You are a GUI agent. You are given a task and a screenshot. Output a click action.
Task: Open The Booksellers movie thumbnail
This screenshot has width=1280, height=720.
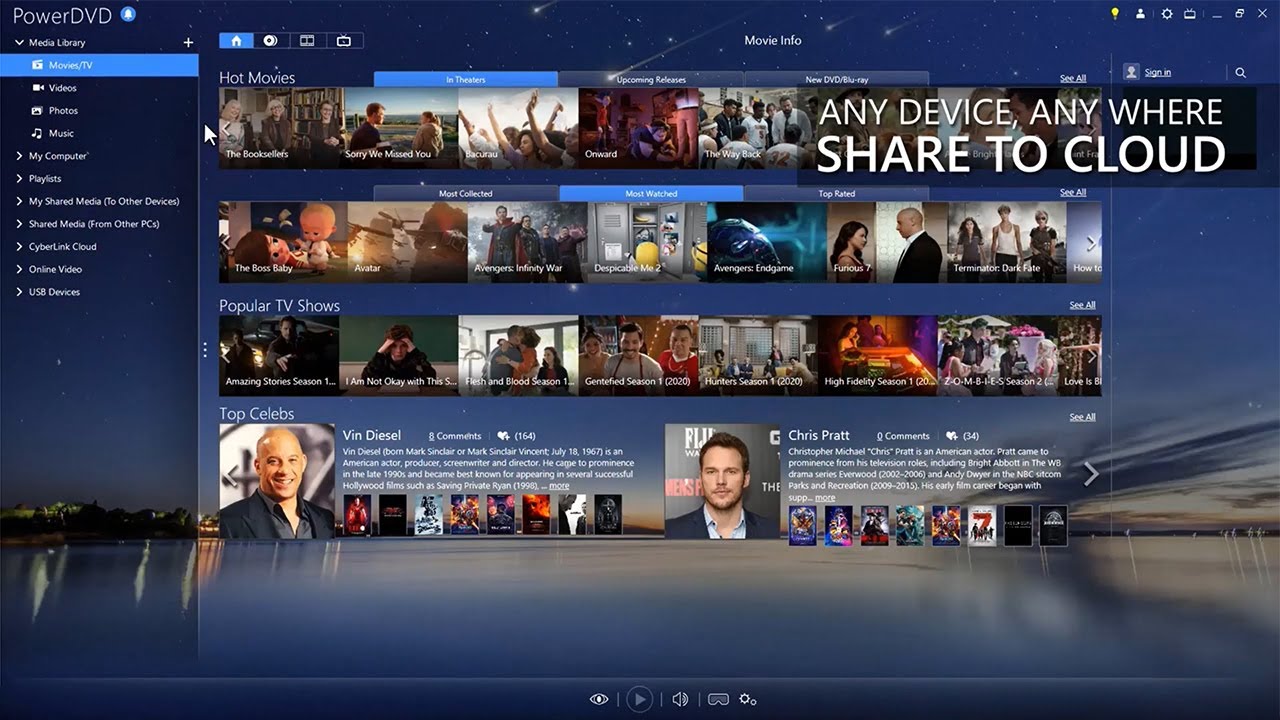pyautogui.click(x=279, y=128)
